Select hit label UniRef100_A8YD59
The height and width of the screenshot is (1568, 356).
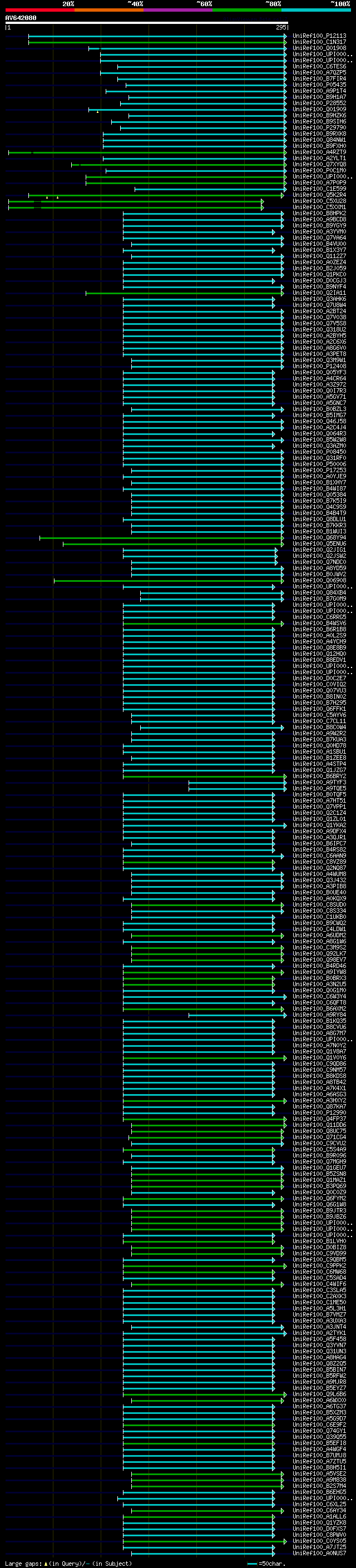point(319,568)
